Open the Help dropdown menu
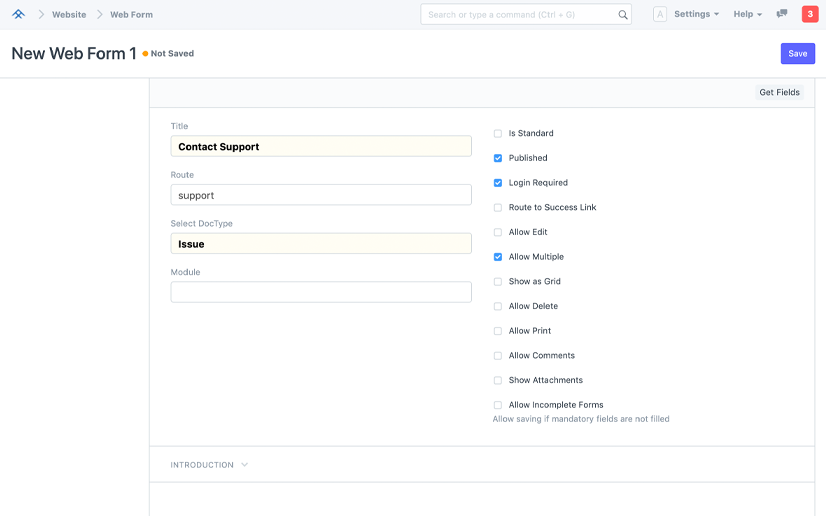The image size is (826, 516). [x=747, y=15]
